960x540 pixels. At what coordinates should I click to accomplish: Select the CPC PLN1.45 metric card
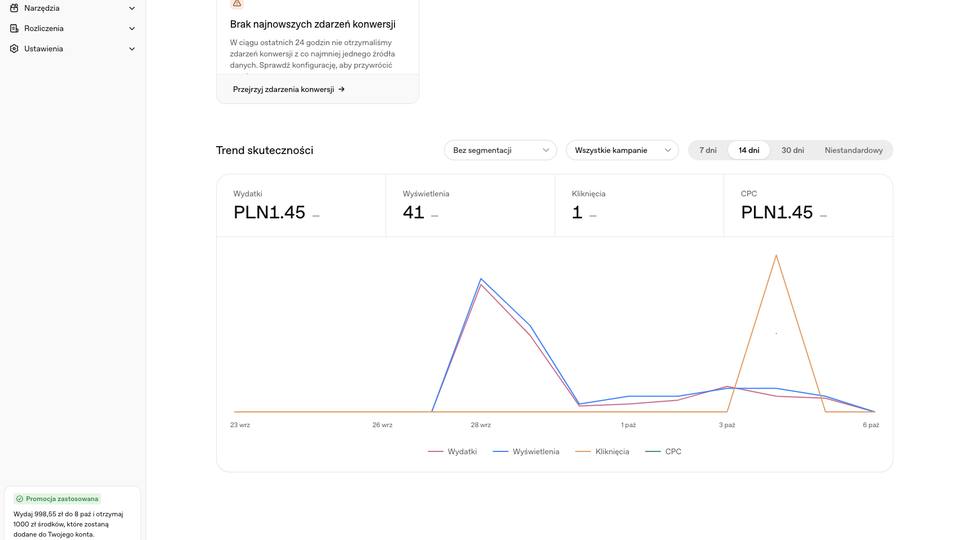(808, 206)
